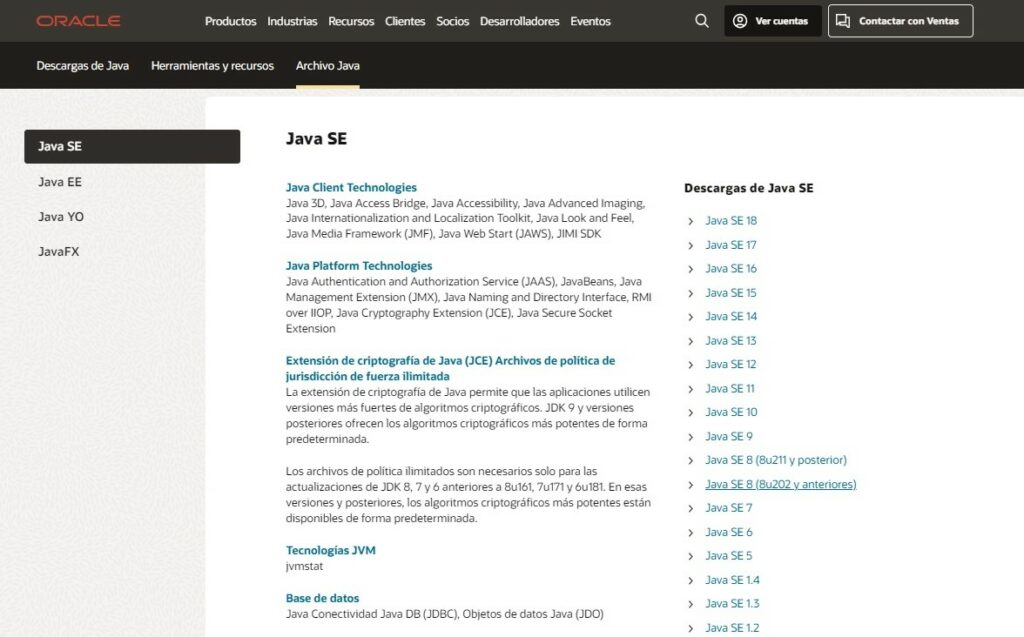The image size is (1024, 637).
Task: Click the Java SE 12 link
Action: click(731, 364)
